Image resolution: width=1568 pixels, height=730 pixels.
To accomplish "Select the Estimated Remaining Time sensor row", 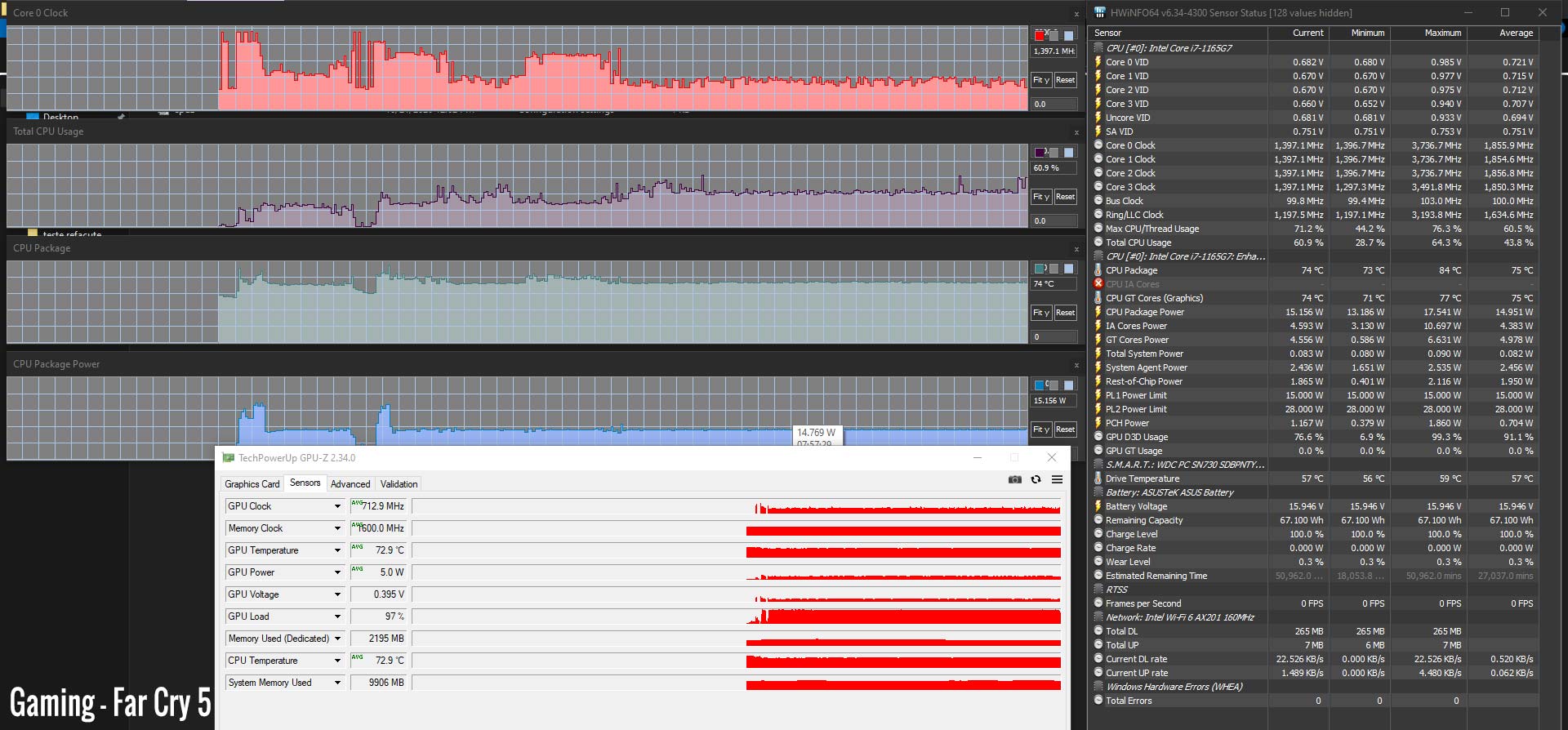I will (x=1314, y=576).
